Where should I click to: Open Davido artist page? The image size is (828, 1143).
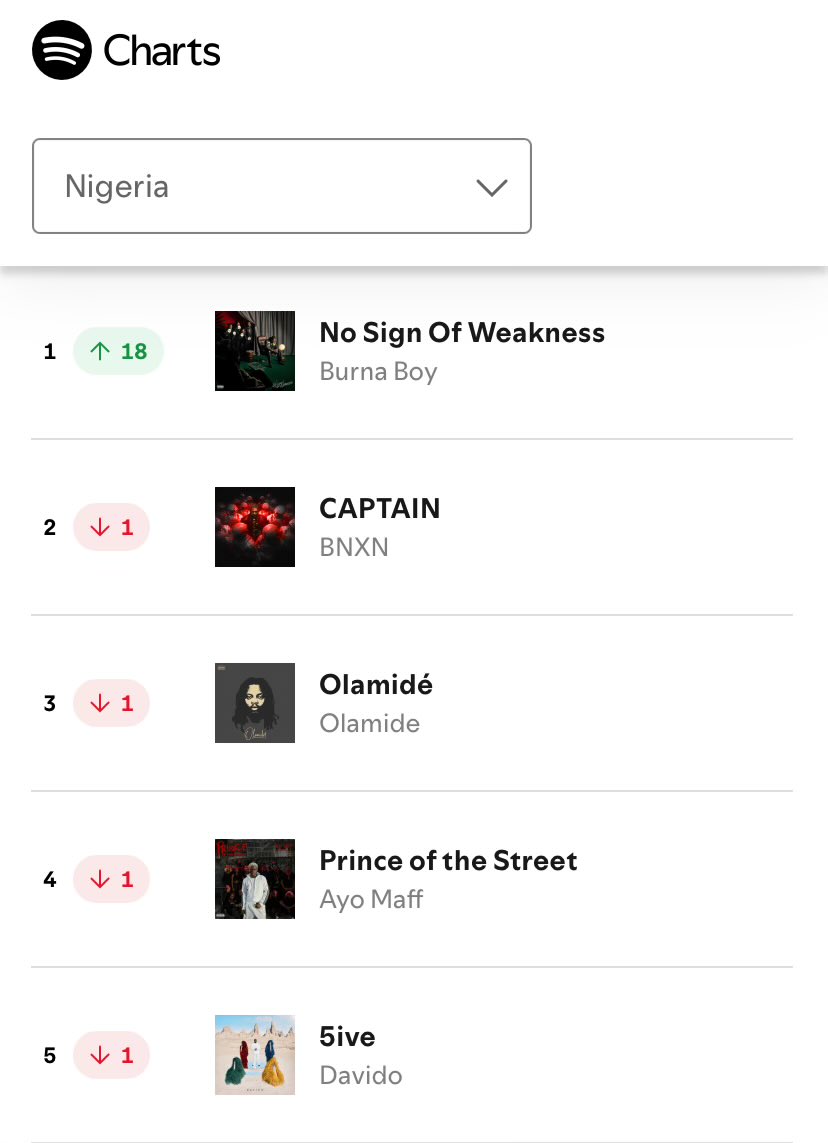[361, 1075]
